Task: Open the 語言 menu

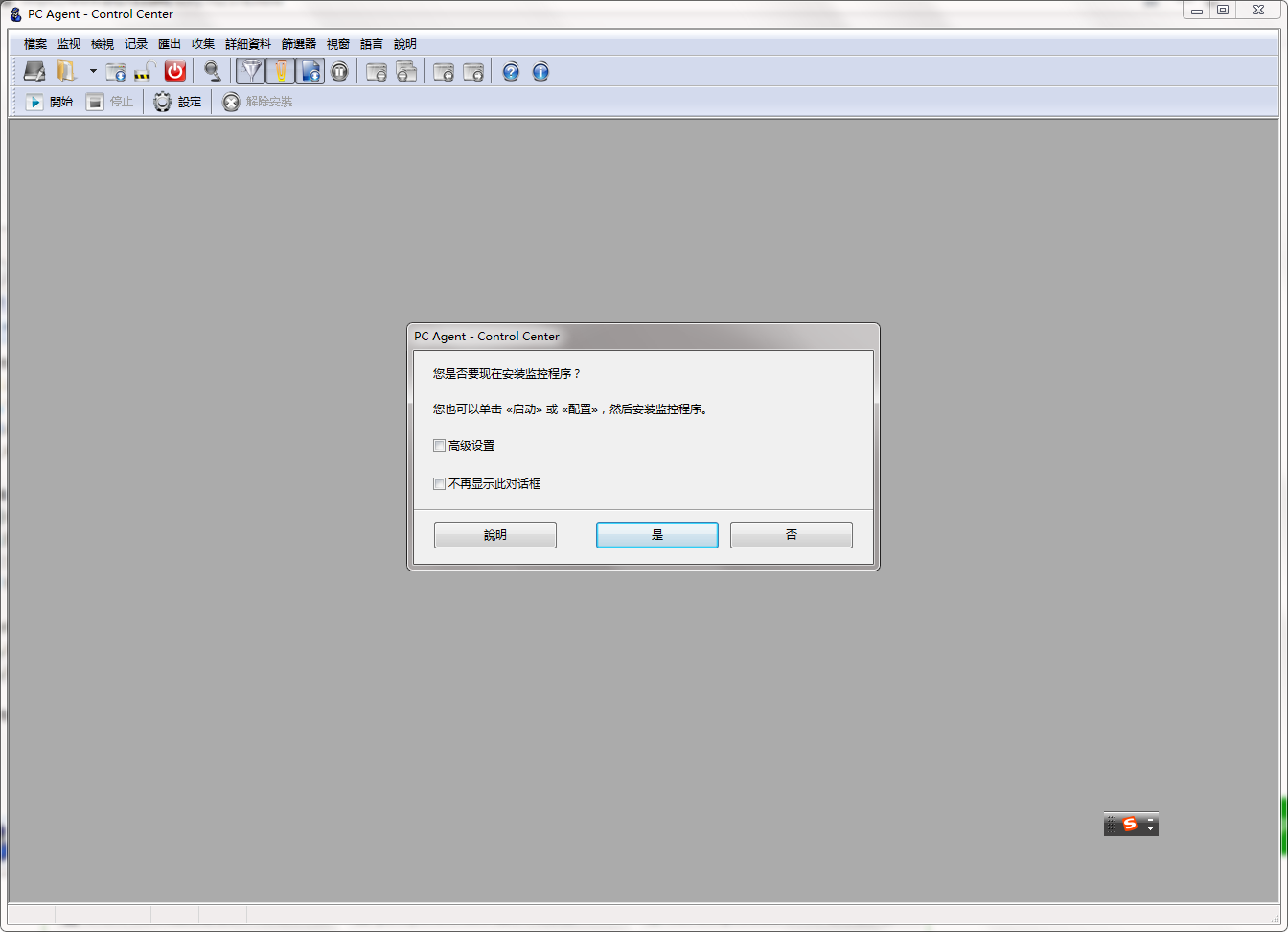Action: coord(371,44)
